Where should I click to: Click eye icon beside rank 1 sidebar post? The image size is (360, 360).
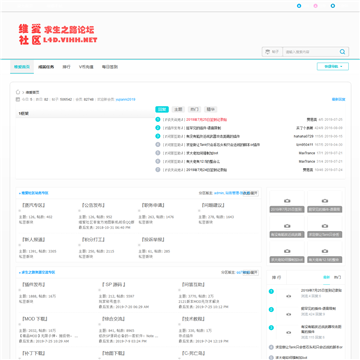[289, 296]
